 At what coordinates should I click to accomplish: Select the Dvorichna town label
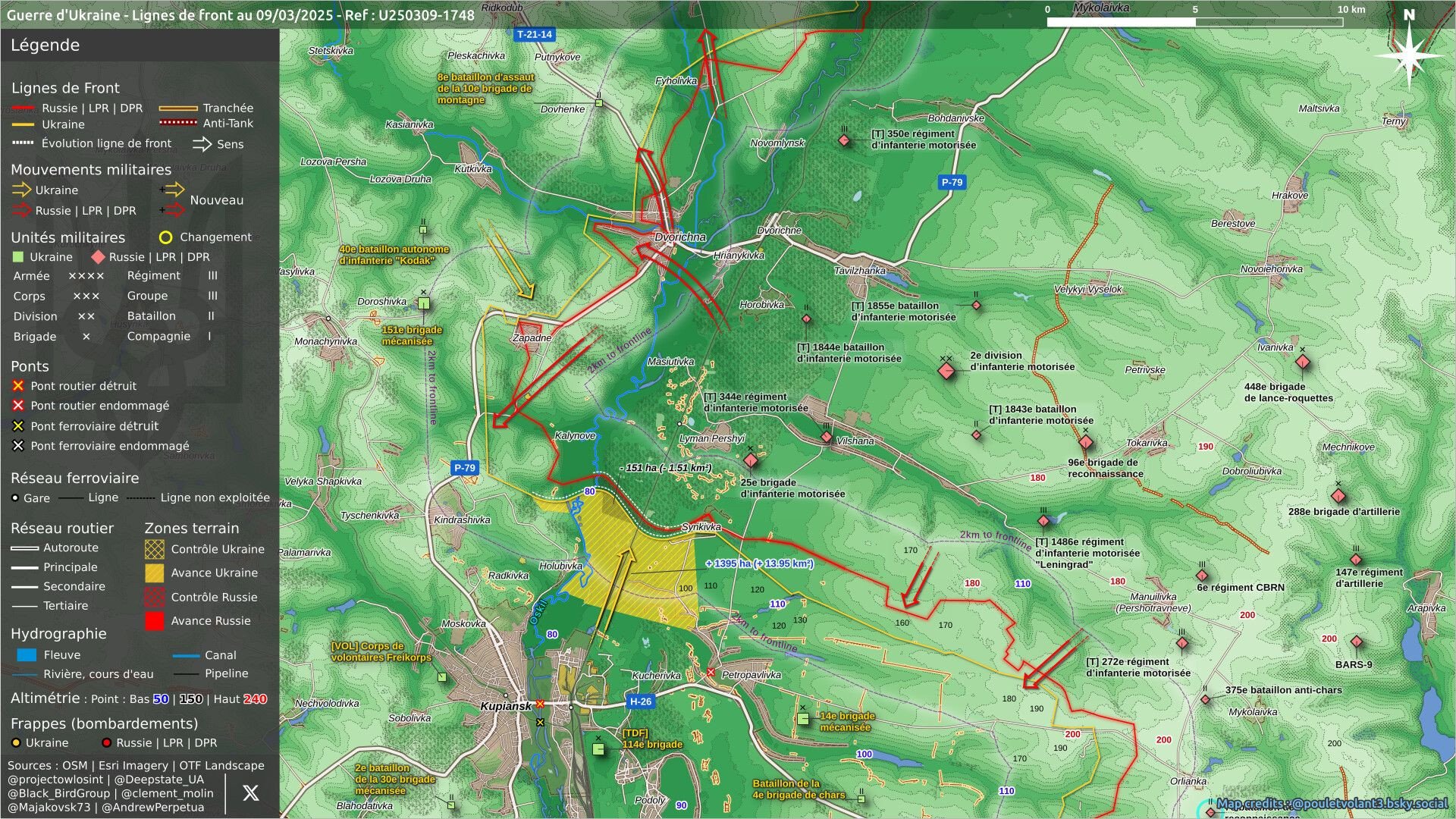(x=680, y=237)
